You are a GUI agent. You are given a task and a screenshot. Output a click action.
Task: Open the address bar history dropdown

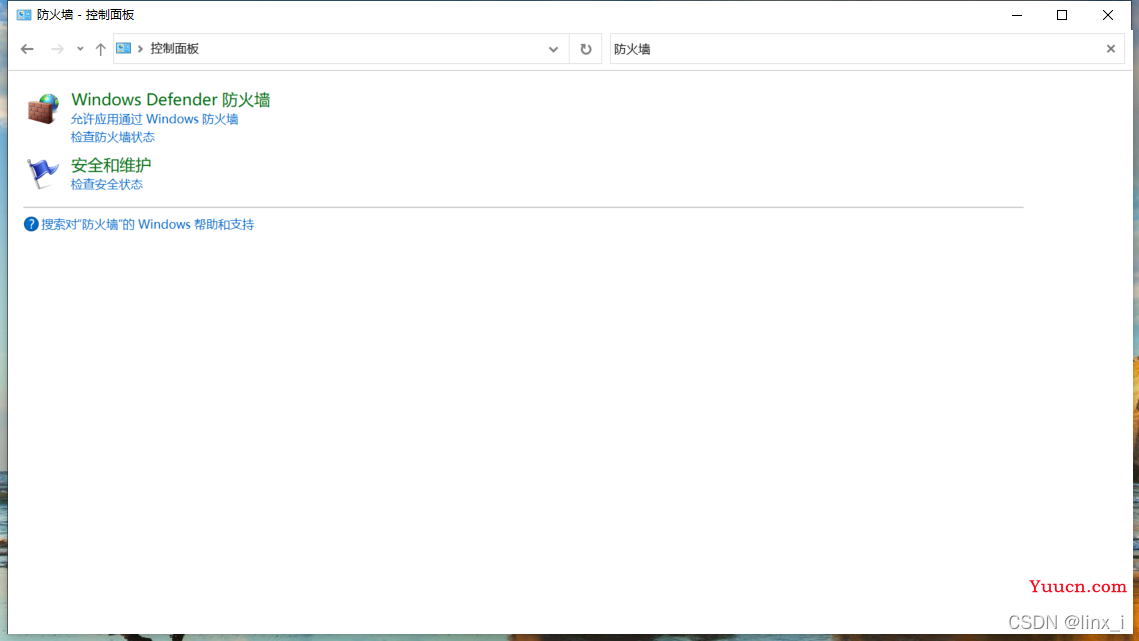[x=554, y=49]
